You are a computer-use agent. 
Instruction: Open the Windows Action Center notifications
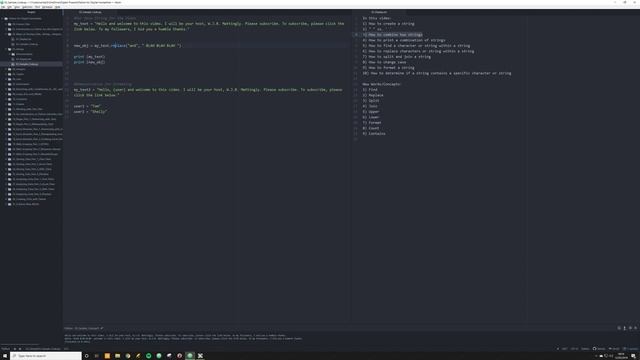(x=633, y=356)
